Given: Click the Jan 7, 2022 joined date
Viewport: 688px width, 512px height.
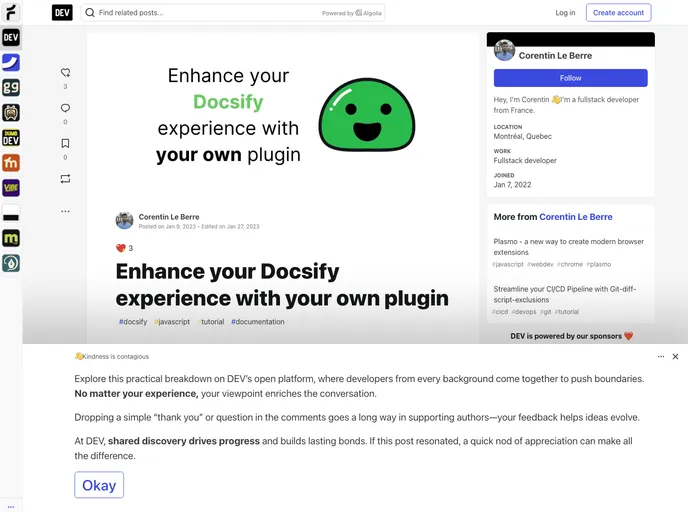Looking at the screenshot, I should [x=512, y=185].
